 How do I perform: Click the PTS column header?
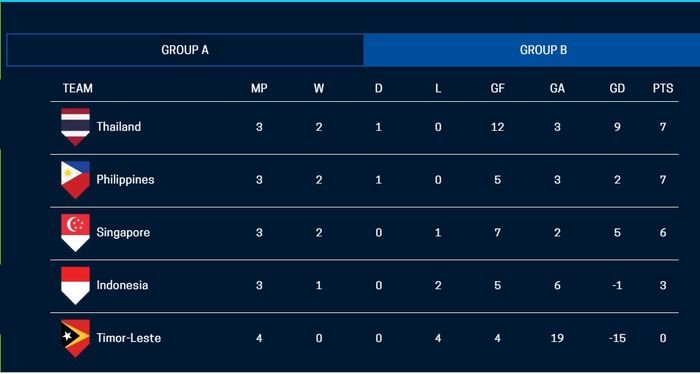click(x=663, y=88)
